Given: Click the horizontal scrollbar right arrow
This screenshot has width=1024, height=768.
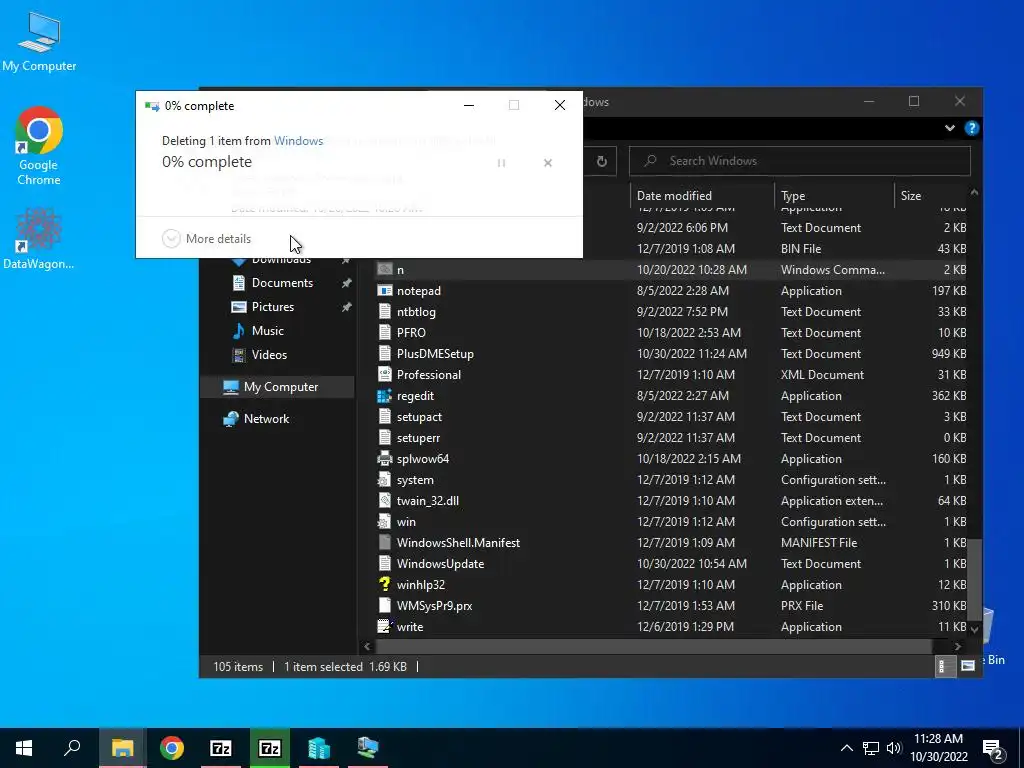Looking at the screenshot, I should (958, 647).
